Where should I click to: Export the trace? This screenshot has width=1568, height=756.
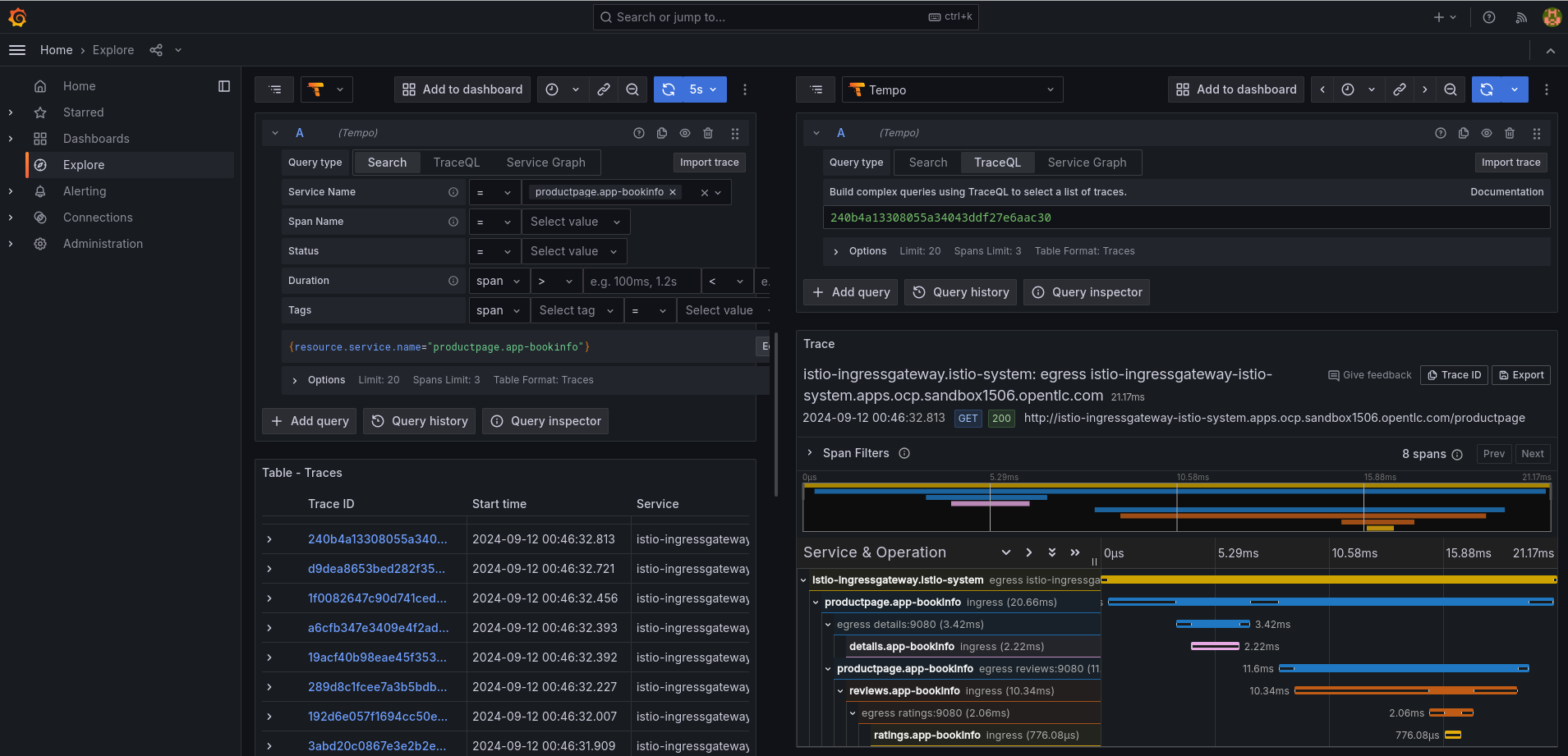pos(1521,375)
